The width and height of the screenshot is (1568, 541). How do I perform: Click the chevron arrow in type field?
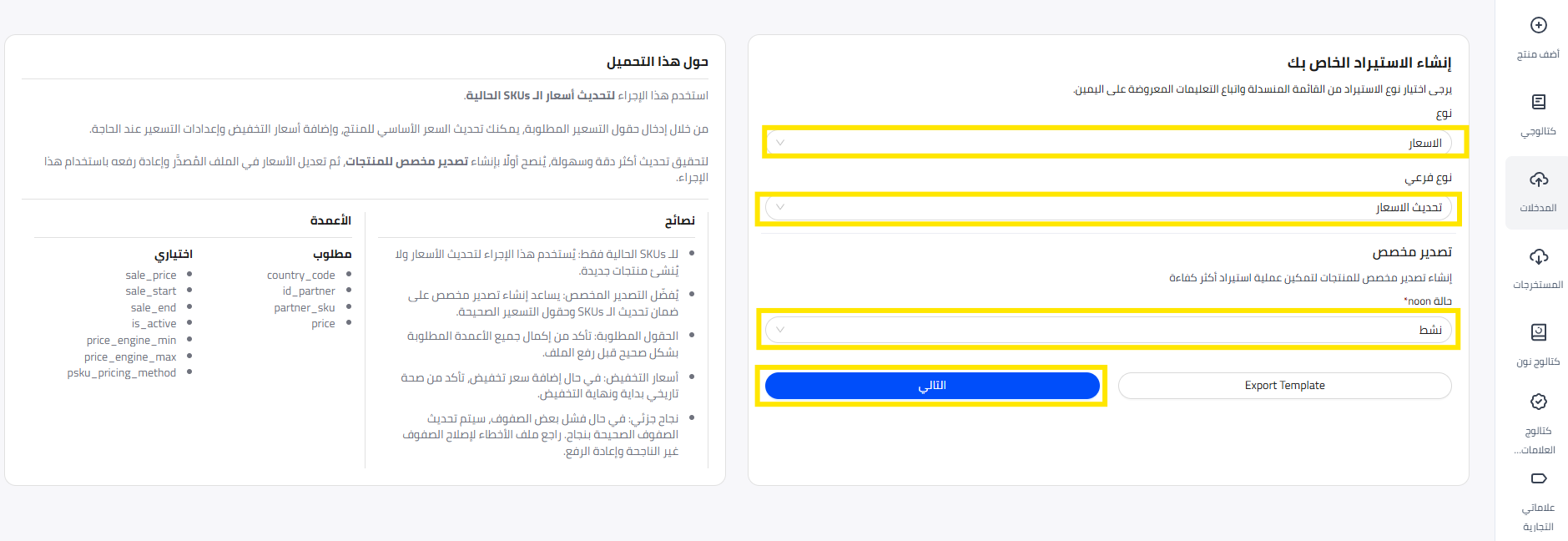click(780, 143)
